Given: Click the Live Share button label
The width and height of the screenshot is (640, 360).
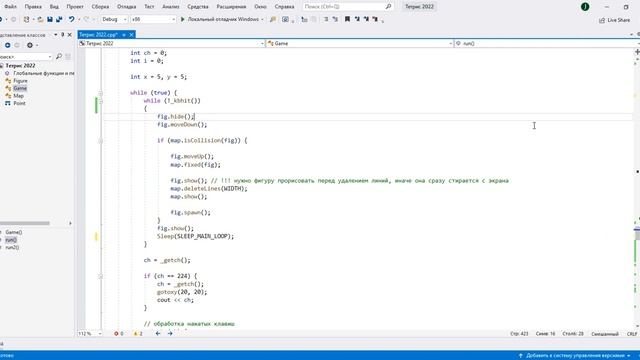Looking at the screenshot, I should tap(618, 20).
